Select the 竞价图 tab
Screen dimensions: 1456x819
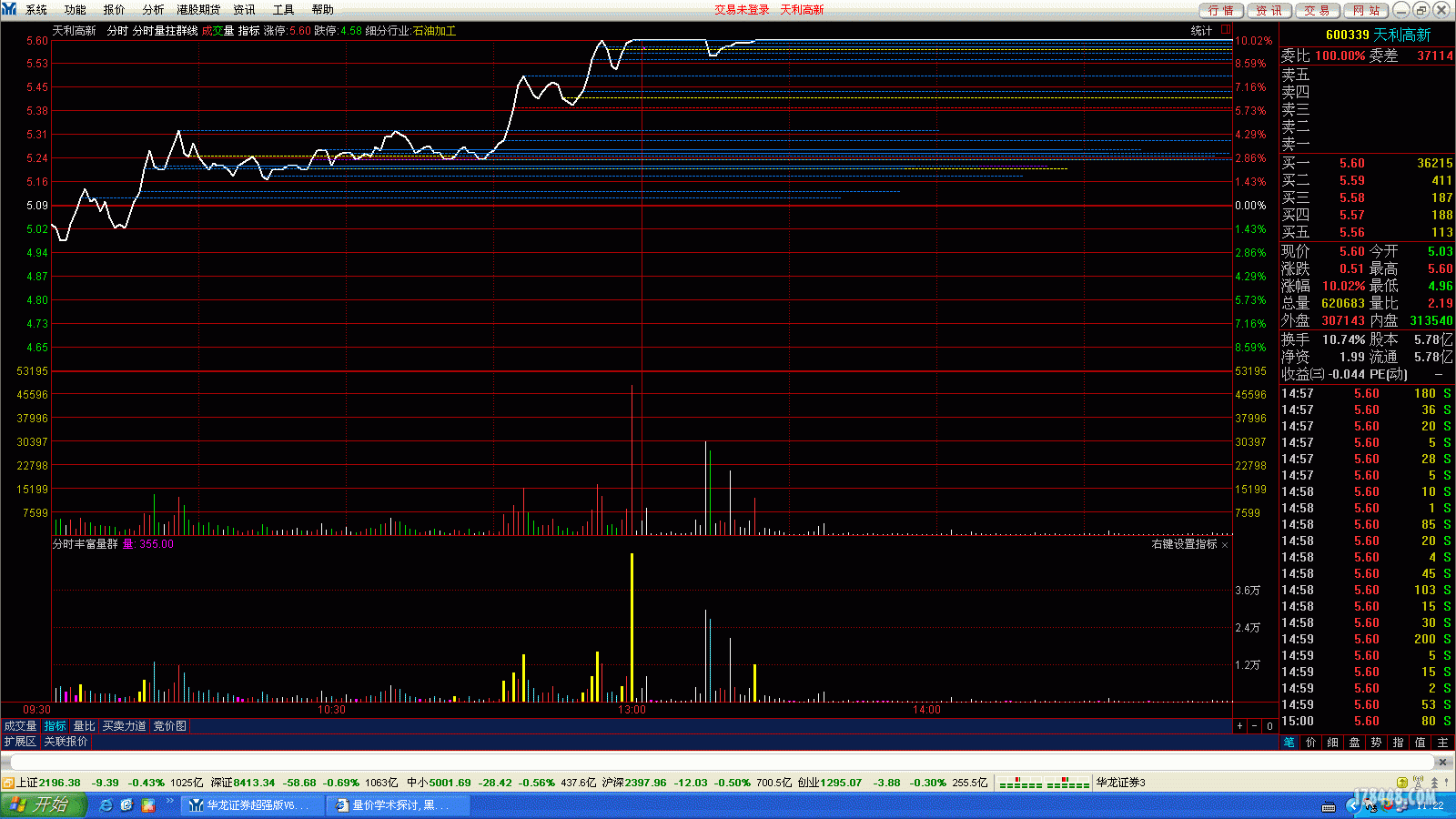click(170, 726)
